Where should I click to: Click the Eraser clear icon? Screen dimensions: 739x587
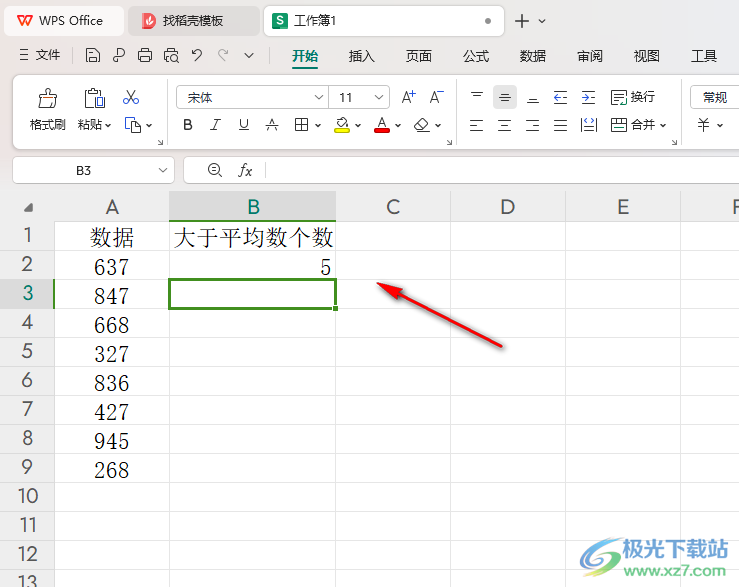pyautogui.click(x=421, y=125)
